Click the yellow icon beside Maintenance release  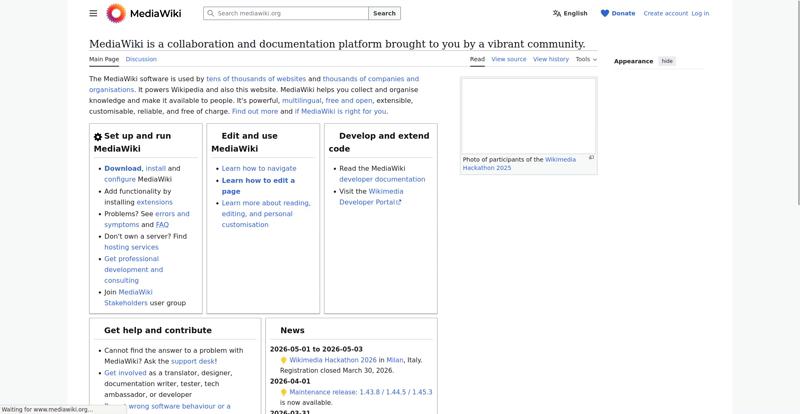pos(283,392)
